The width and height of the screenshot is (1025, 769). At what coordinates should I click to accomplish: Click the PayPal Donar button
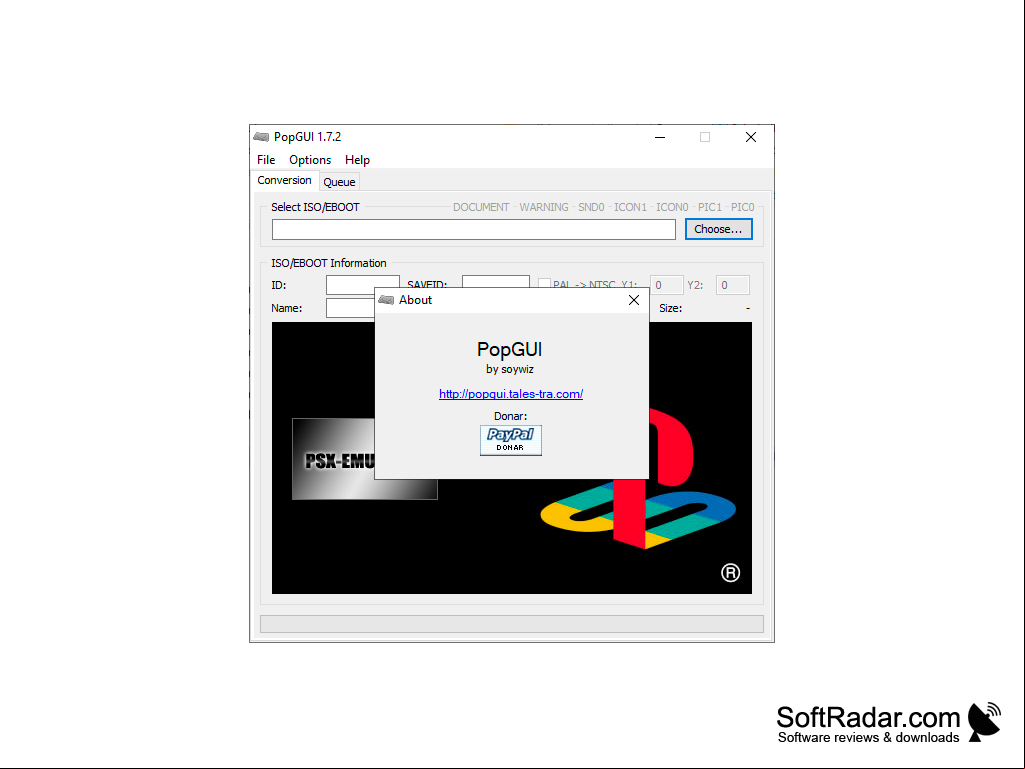511,440
